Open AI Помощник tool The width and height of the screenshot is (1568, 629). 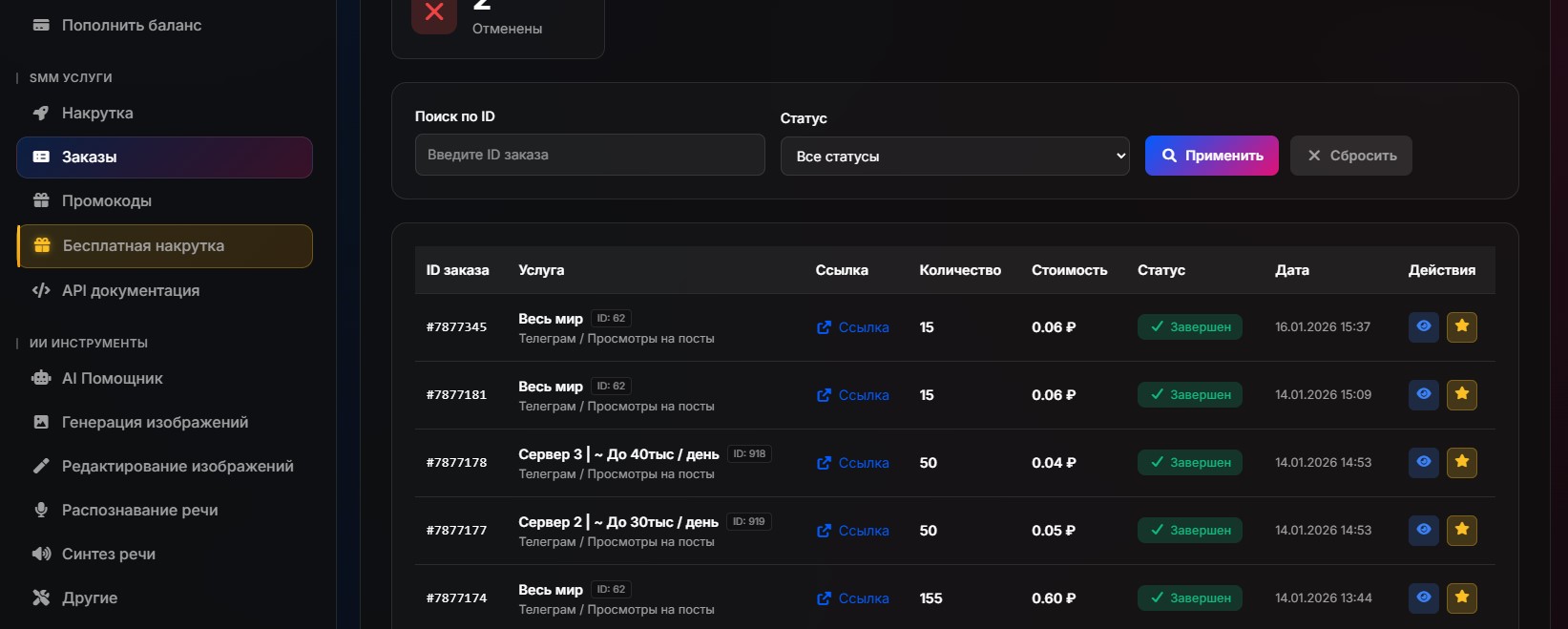[112, 379]
